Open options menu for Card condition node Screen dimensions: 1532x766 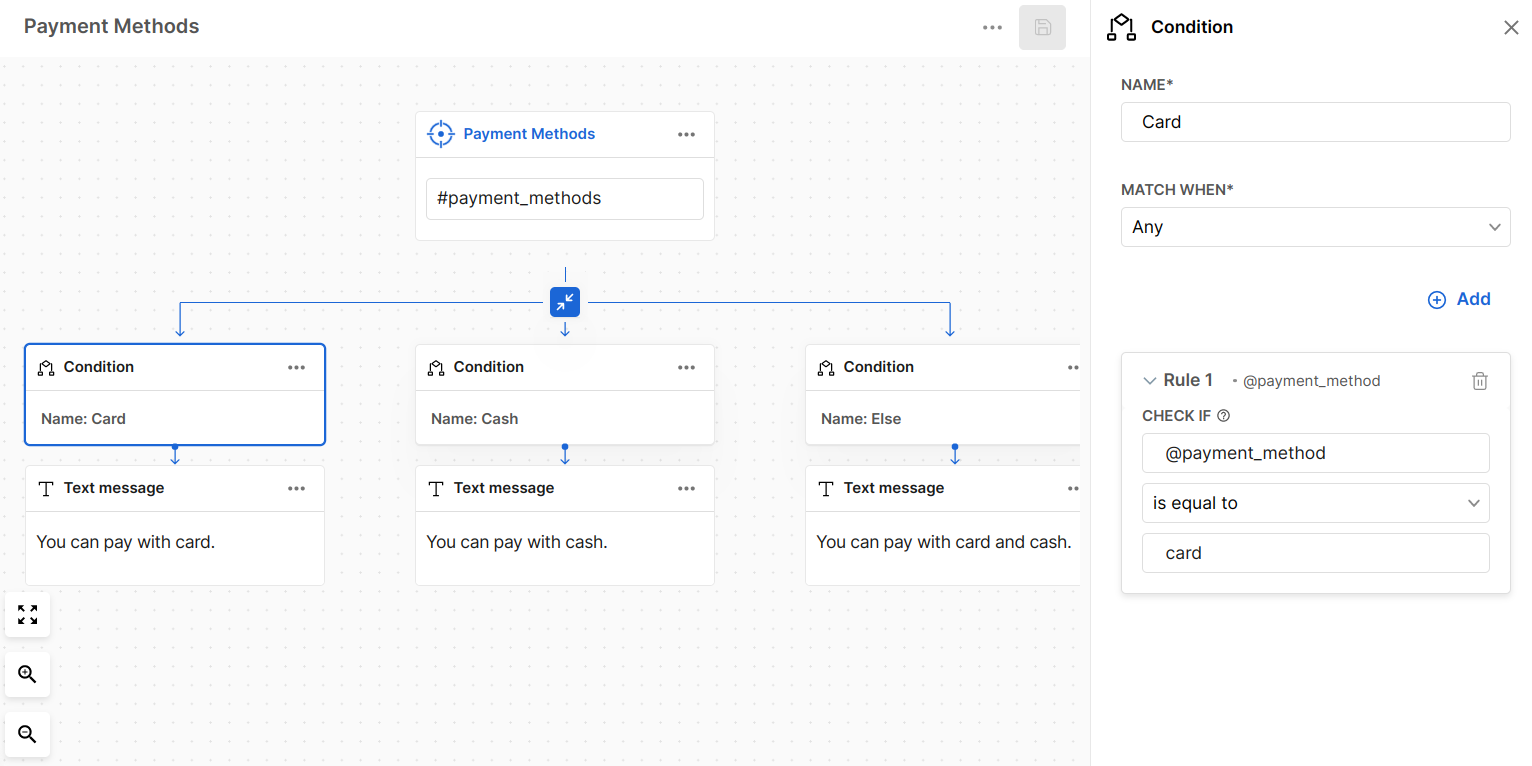[297, 367]
